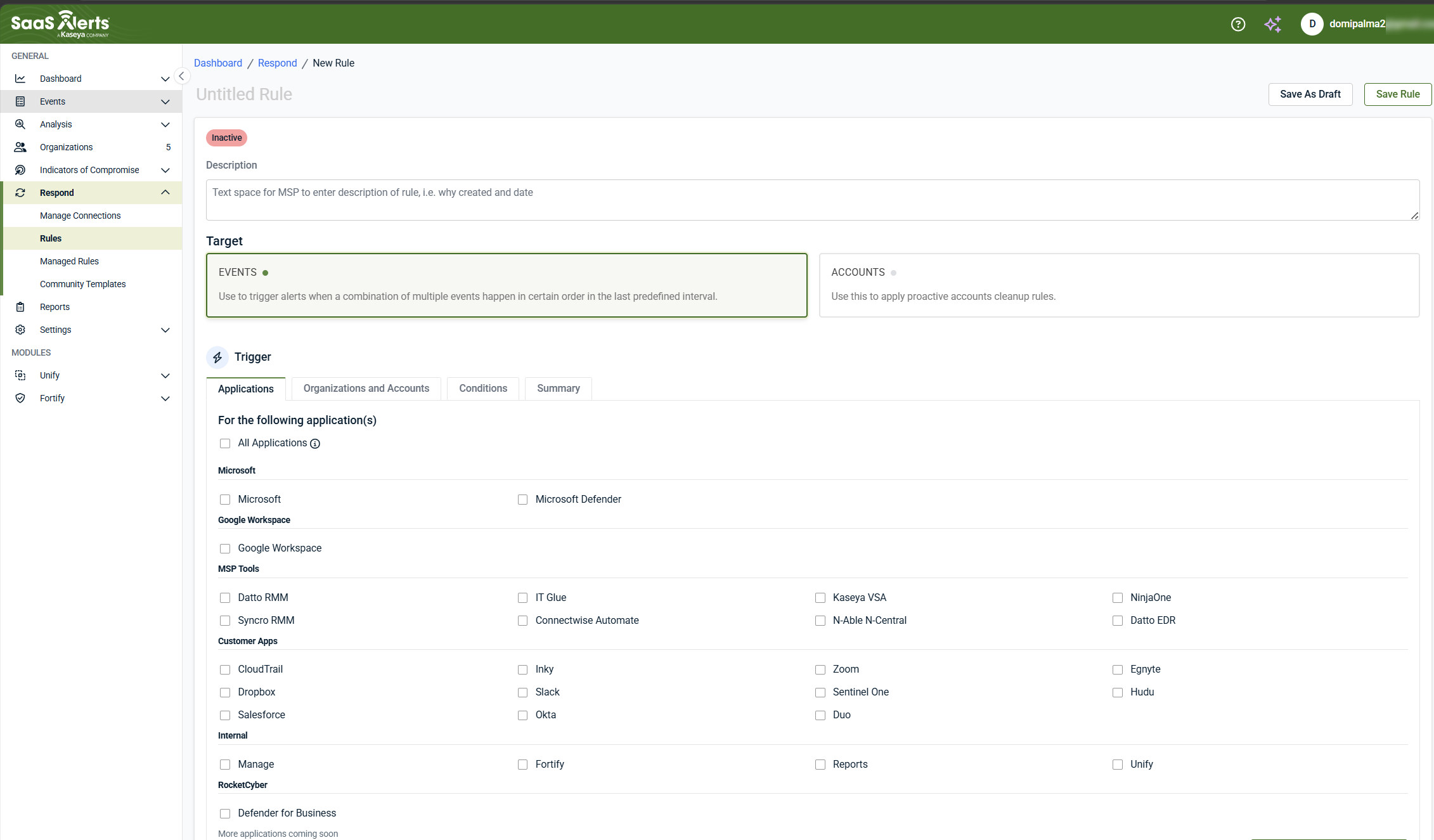
Task: Go to Dashboard breadcrumb link
Action: [218, 63]
